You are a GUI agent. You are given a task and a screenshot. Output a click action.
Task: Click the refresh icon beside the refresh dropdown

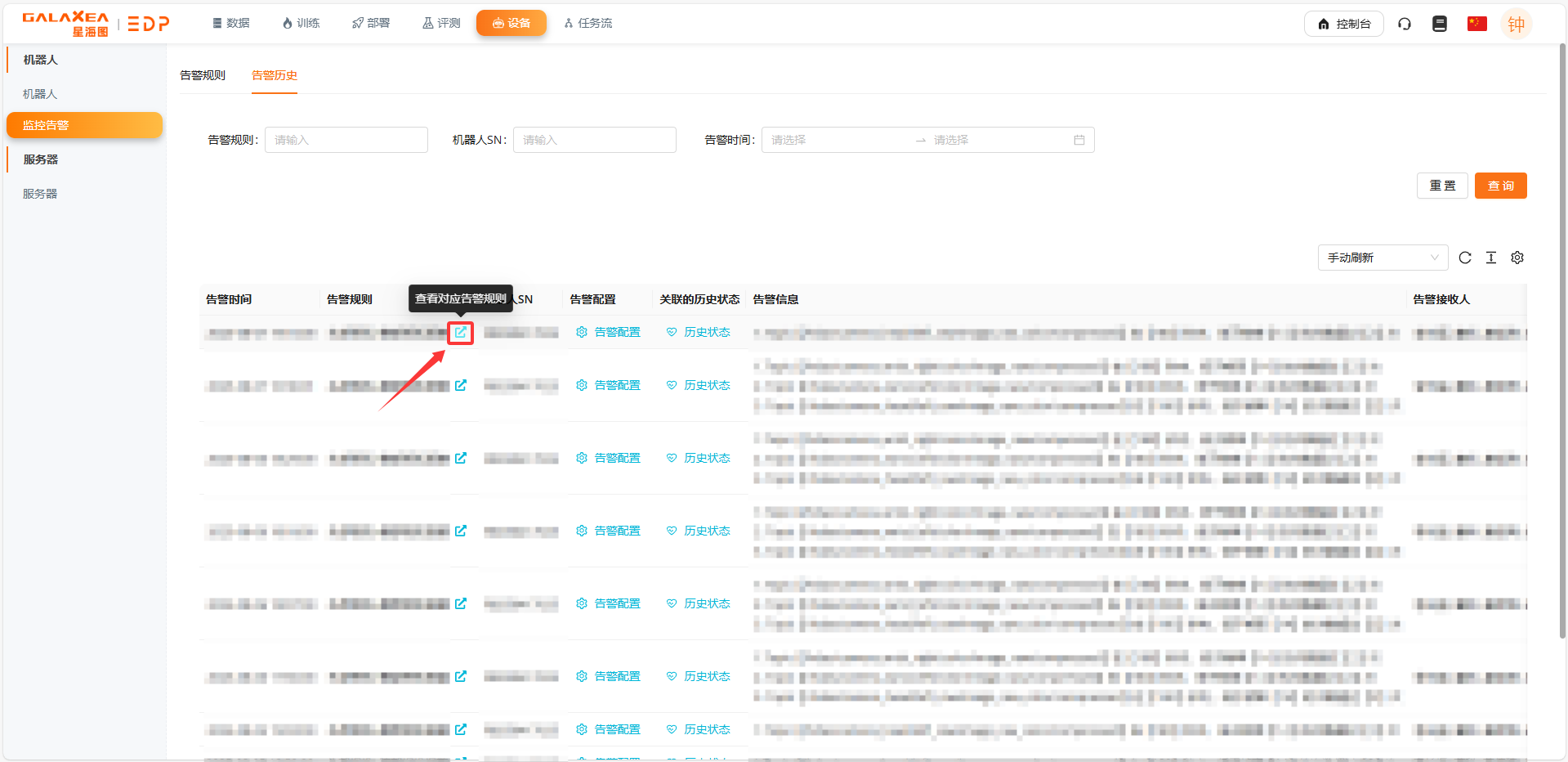(x=1465, y=258)
